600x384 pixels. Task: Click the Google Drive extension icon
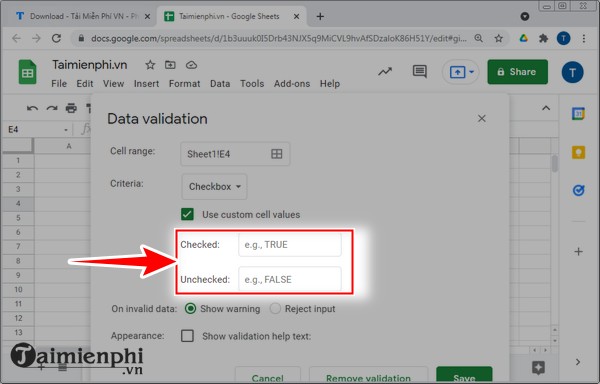[x=523, y=38]
